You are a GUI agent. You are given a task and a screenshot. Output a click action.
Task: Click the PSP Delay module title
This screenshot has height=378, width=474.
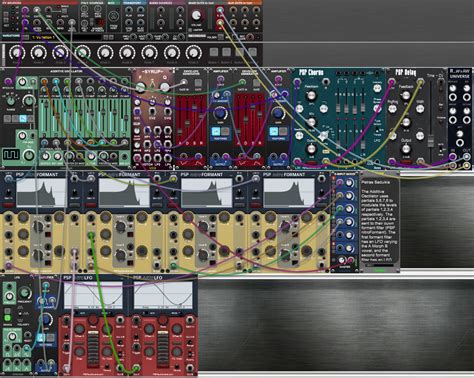pos(405,73)
